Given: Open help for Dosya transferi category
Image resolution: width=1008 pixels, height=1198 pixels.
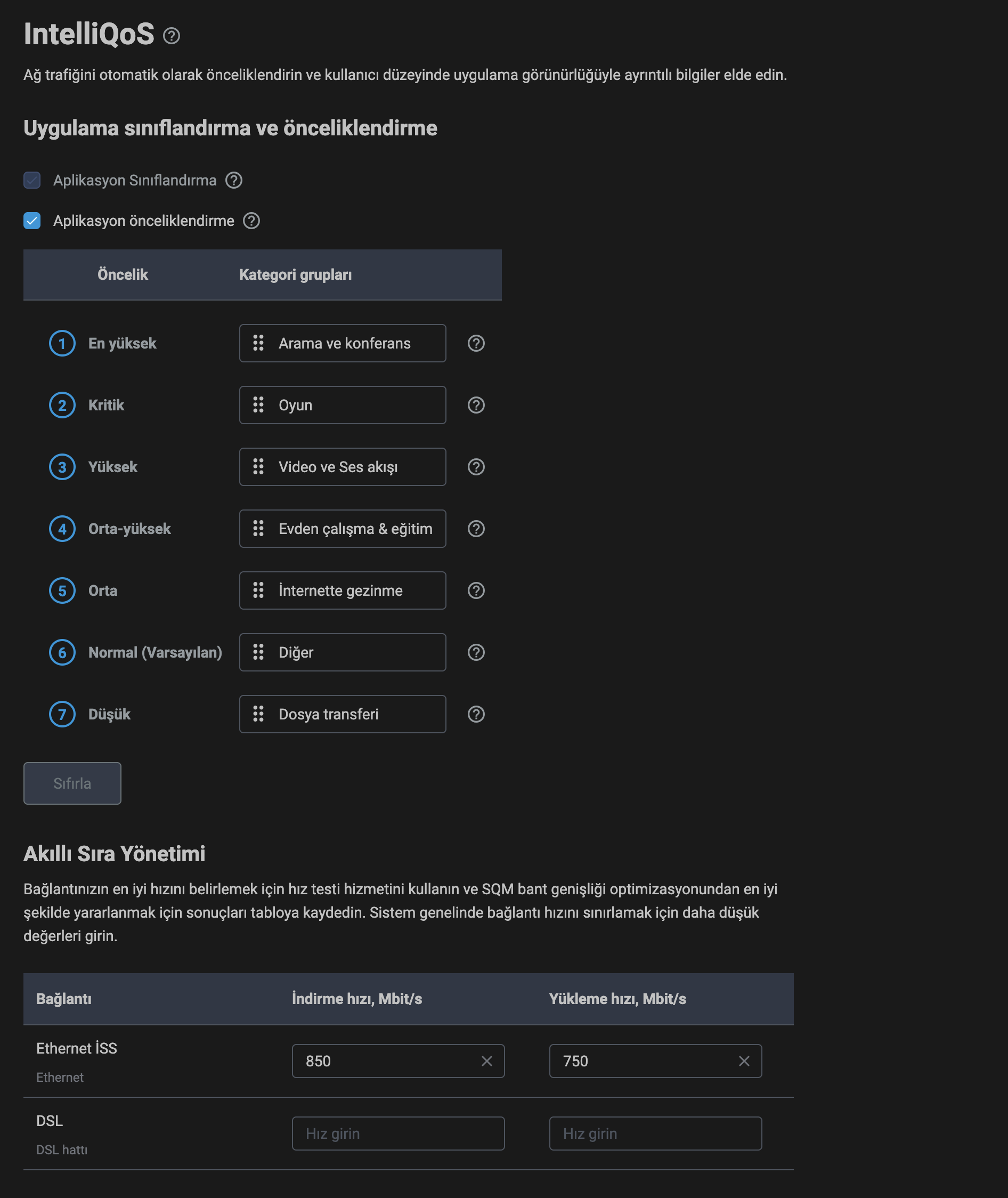Looking at the screenshot, I should coord(476,714).
